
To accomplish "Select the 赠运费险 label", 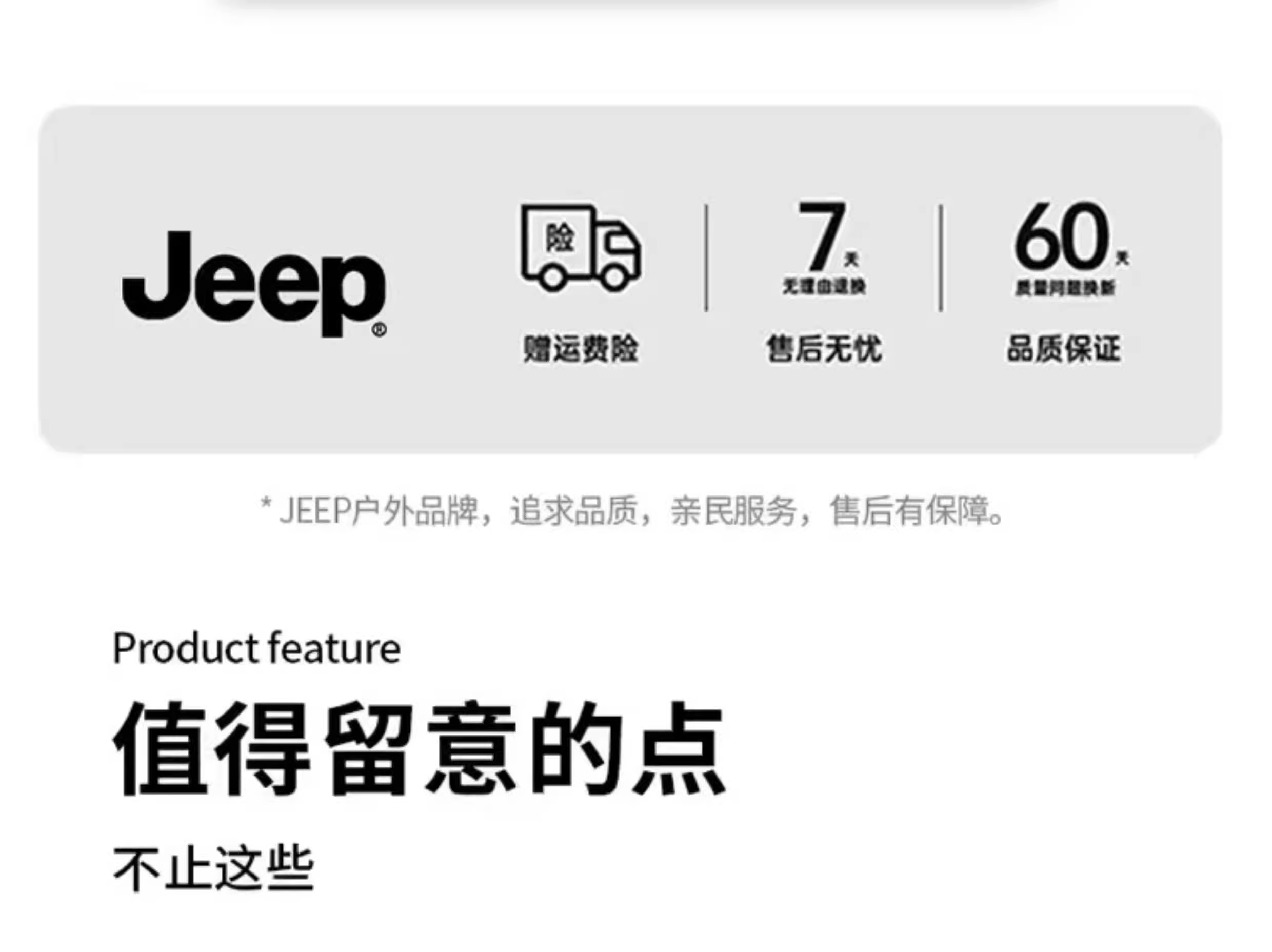I will tap(581, 349).
